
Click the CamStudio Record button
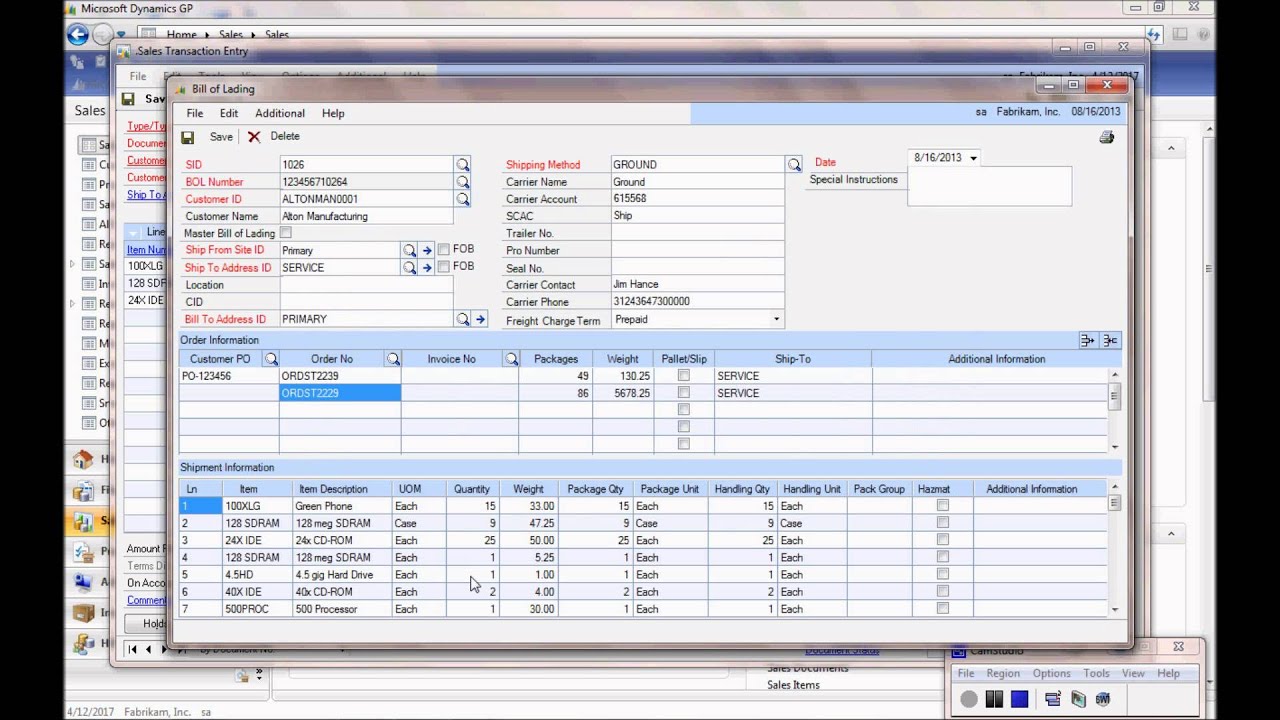(x=969, y=699)
